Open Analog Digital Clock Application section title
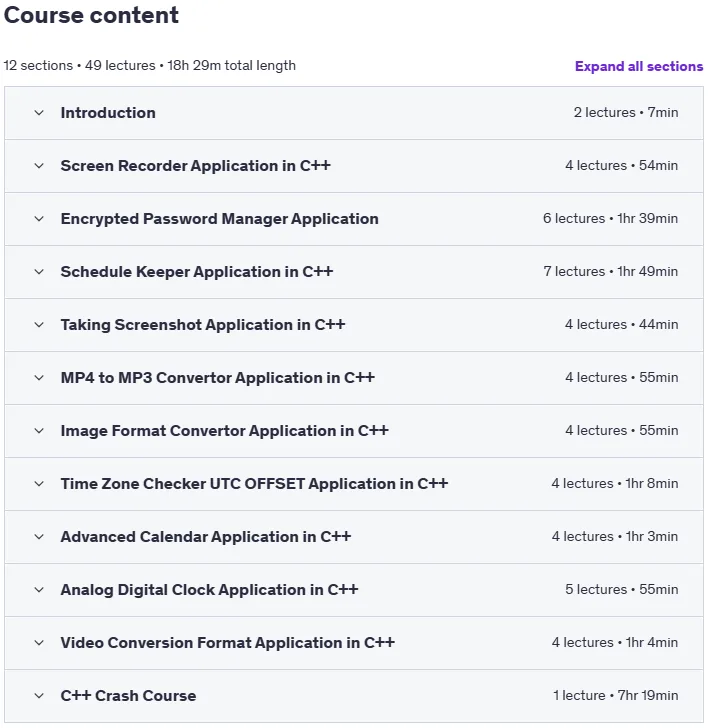The image size is (708, 728). coord(209,590)
